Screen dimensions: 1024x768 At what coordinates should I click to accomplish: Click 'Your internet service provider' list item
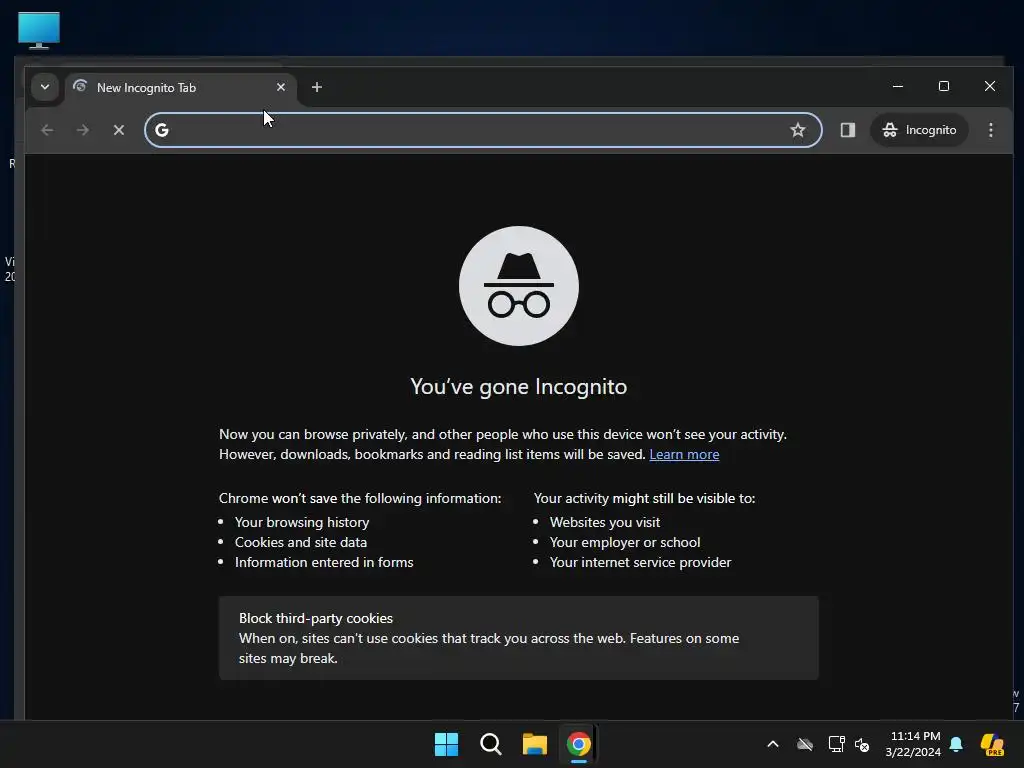pos(640,562)
